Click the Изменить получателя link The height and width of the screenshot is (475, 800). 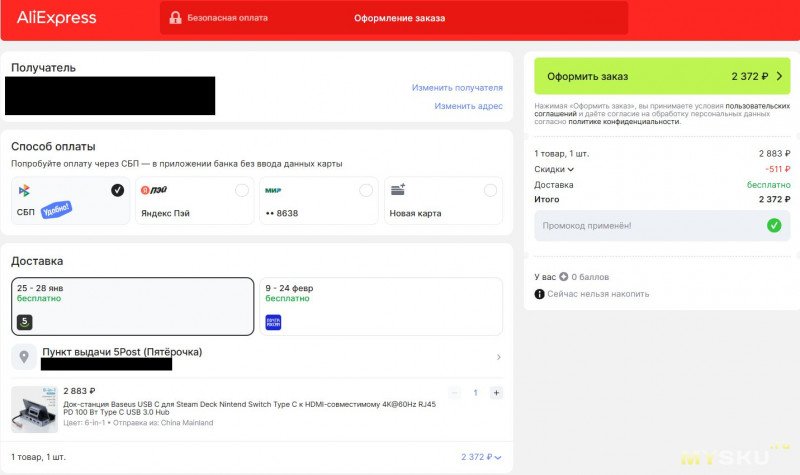pos(457,88)
